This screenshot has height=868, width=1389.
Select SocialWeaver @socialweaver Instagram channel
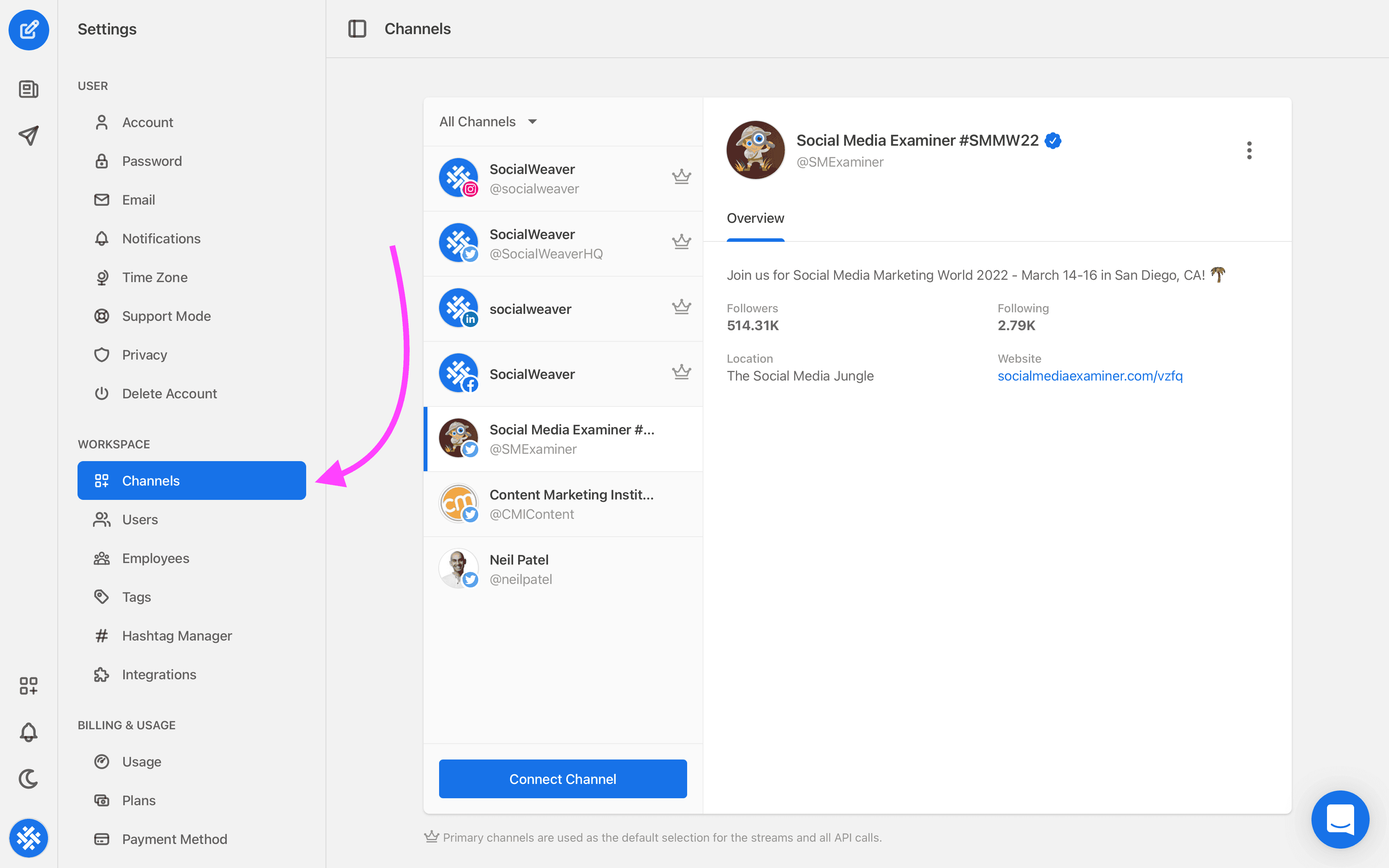pyautogui.click(x=563, y=179)
